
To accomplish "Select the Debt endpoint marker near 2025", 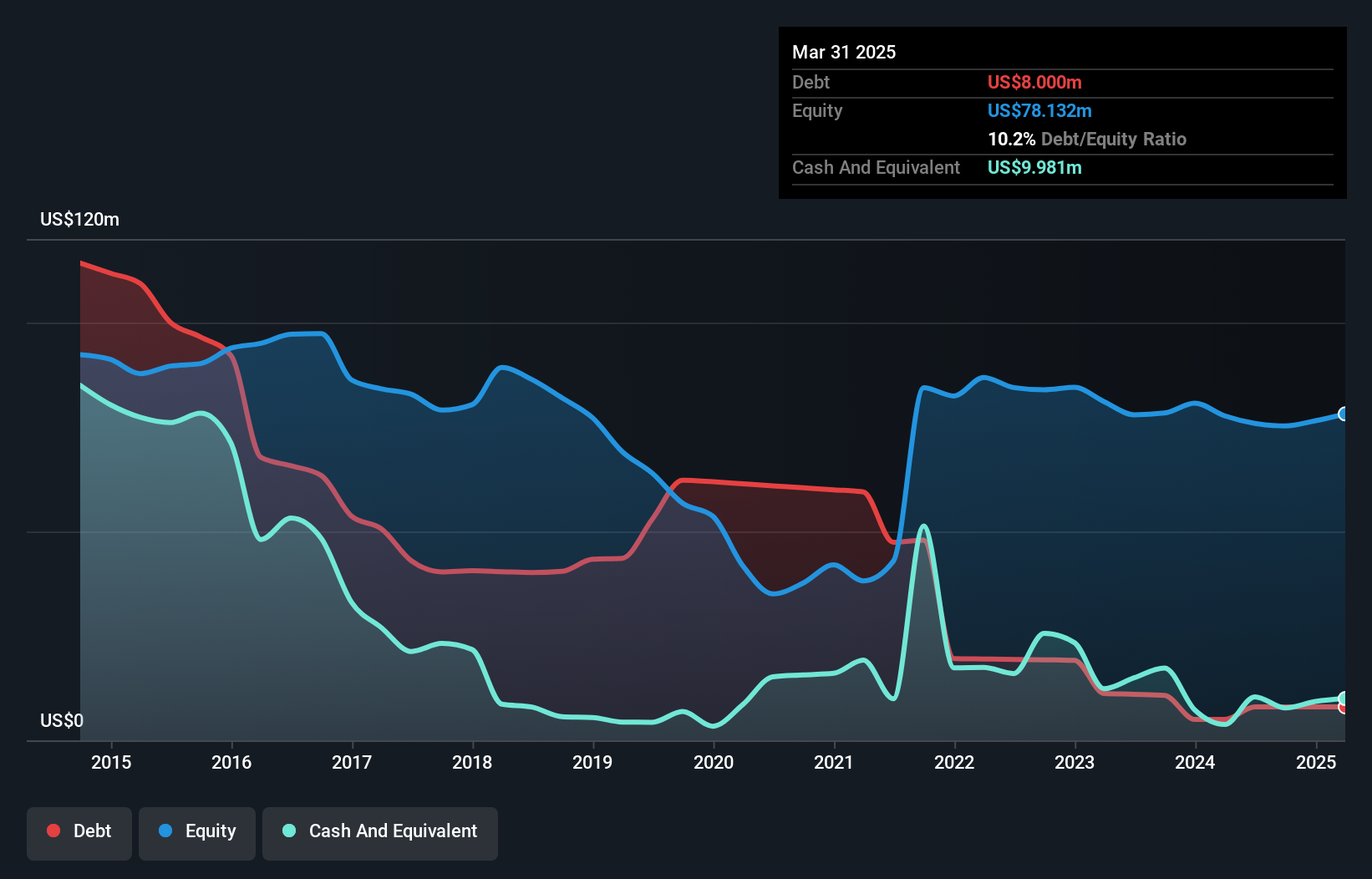I will (1342, 708).
